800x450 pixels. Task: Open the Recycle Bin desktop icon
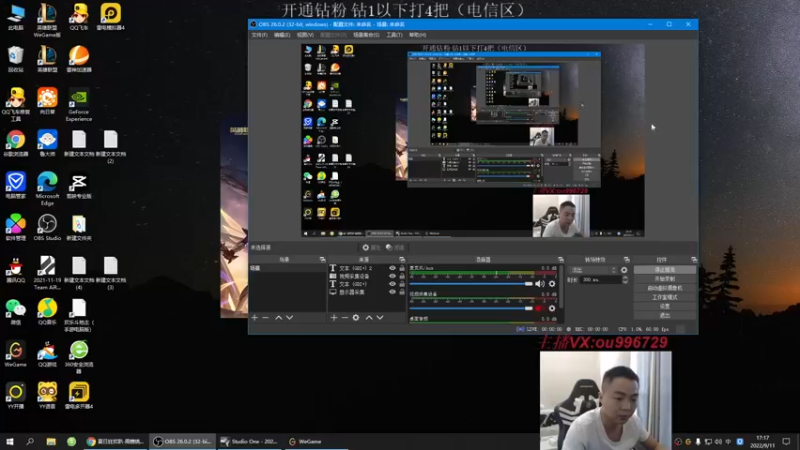click(x=15, y=59)
